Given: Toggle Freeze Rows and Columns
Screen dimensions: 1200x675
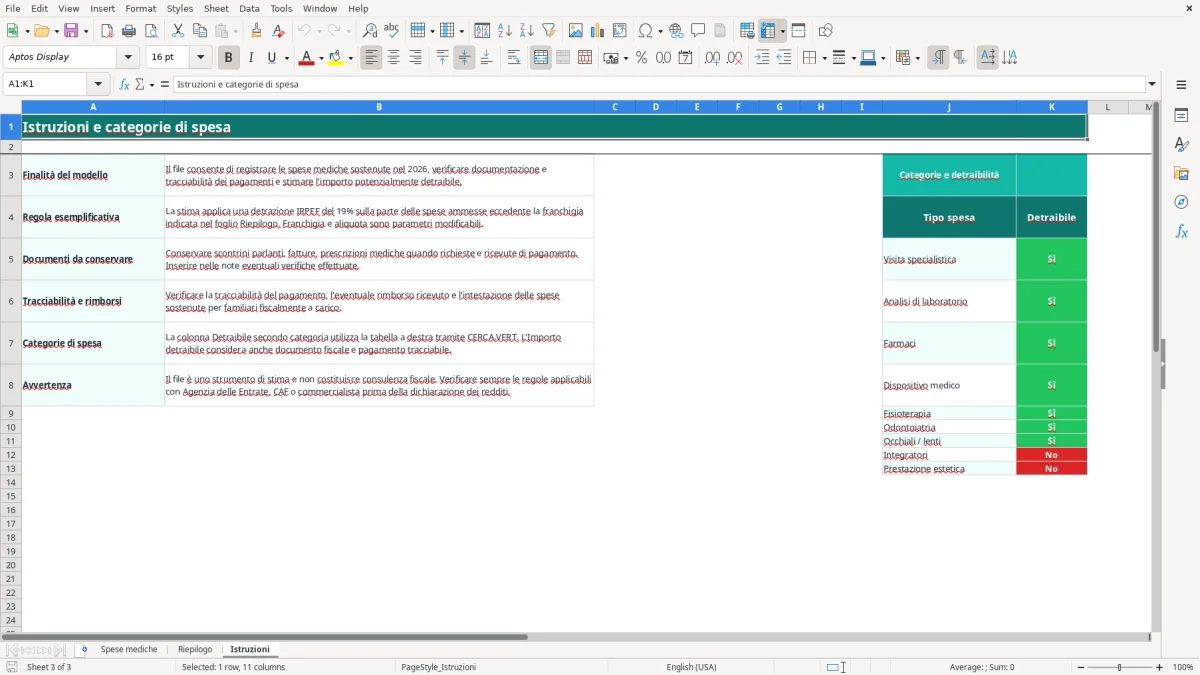Looking at the screenshot, I should (768, 31).
